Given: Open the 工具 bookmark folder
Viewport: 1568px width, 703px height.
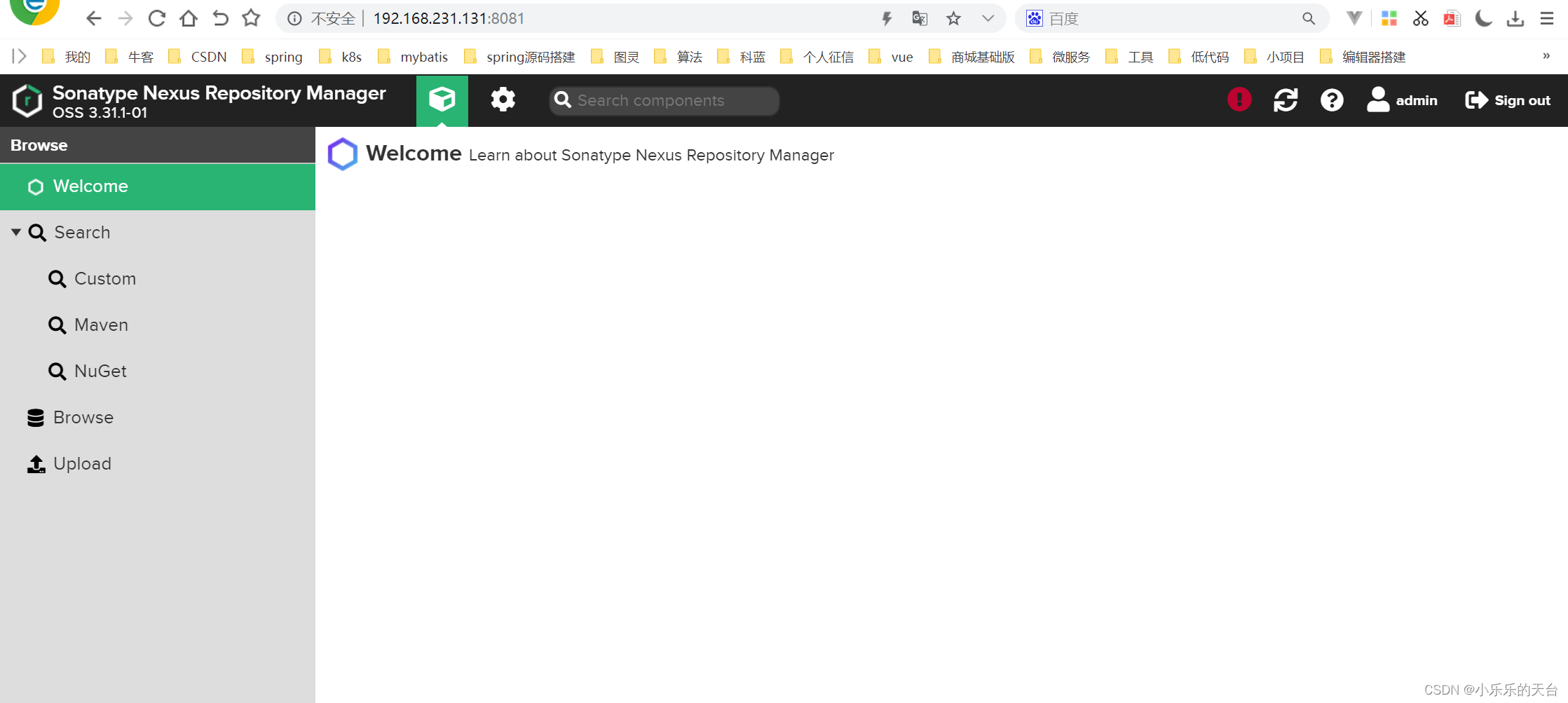Looking at the screenshot, I should coord(1129,57).
